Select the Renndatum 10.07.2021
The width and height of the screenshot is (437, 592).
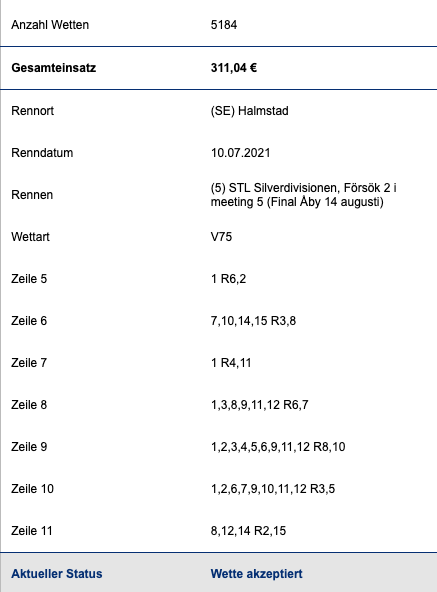coord(240,153)
